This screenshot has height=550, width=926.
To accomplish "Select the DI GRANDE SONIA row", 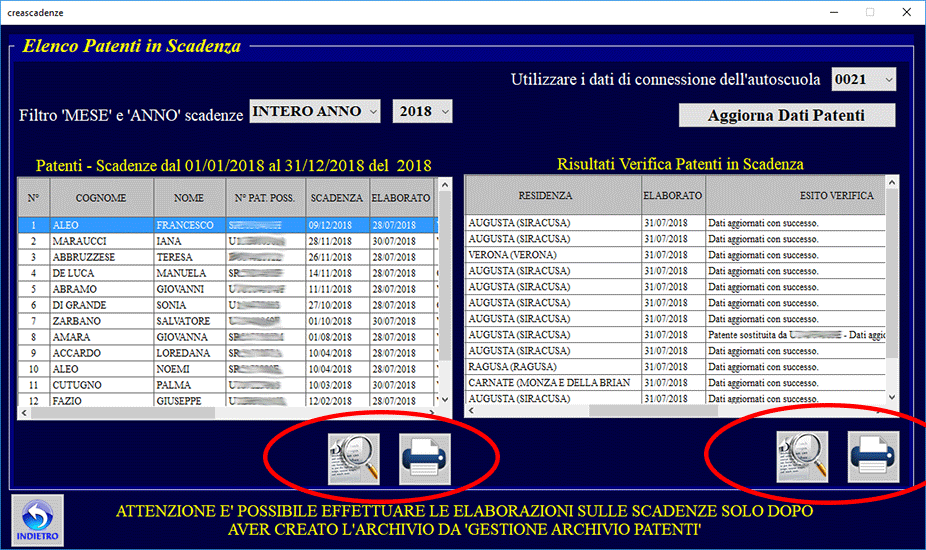I will click(x=229, y=305).
